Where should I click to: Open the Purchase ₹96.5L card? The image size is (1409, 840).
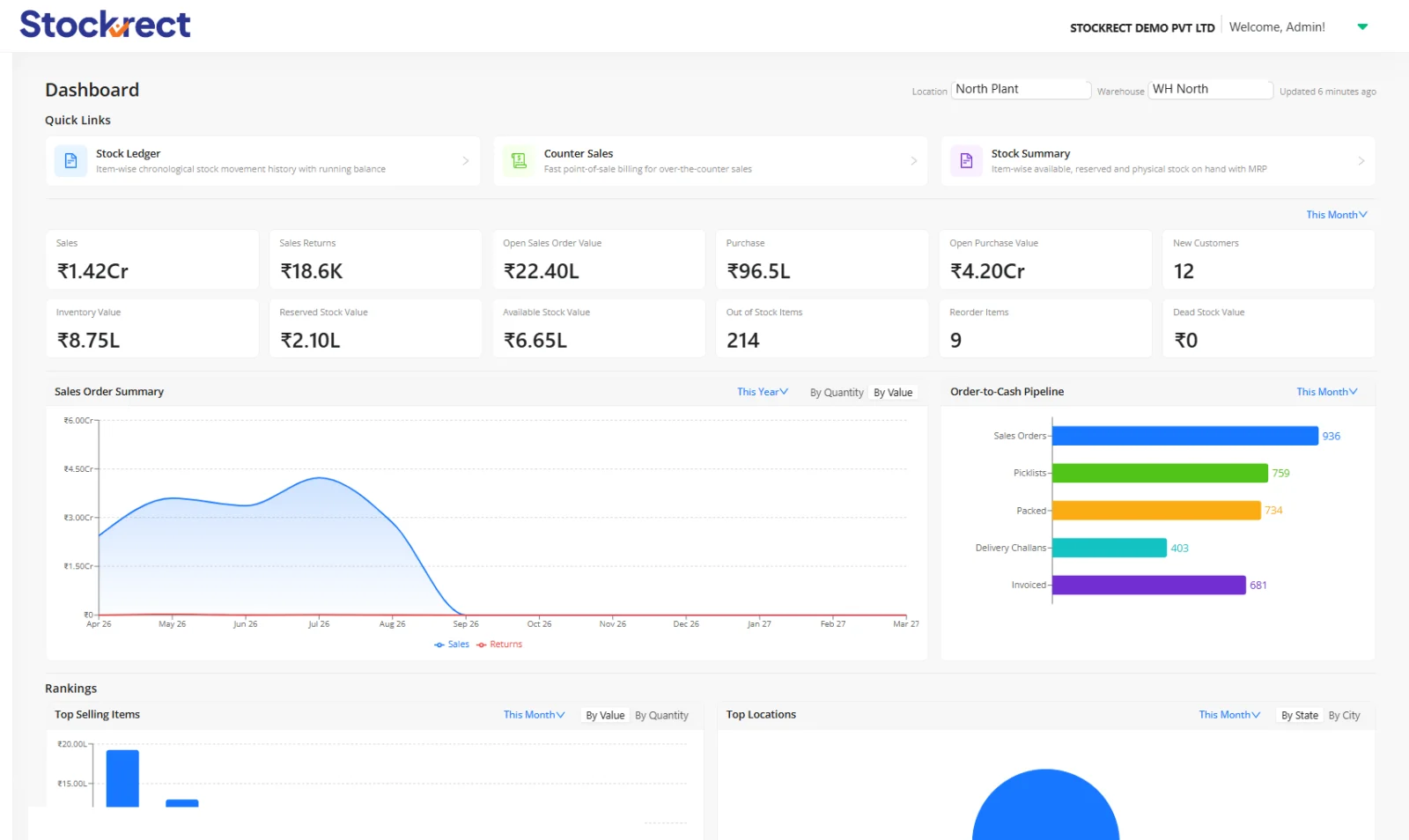pyautogui.click(x=823, y=260)
